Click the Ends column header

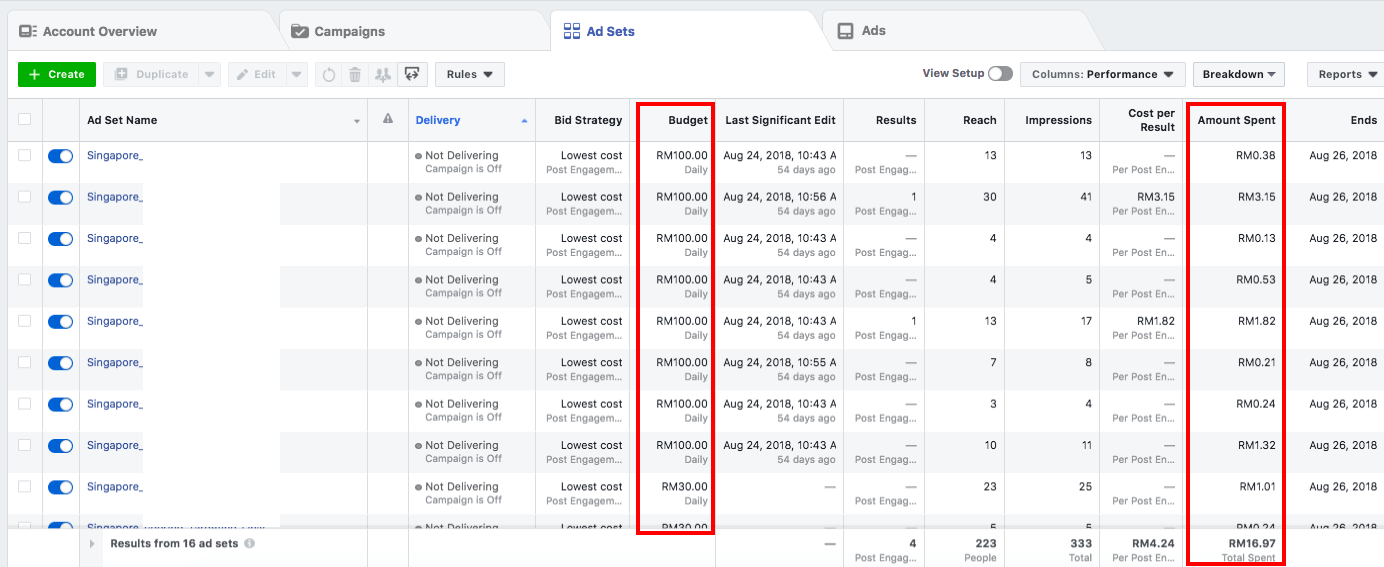1363,120
